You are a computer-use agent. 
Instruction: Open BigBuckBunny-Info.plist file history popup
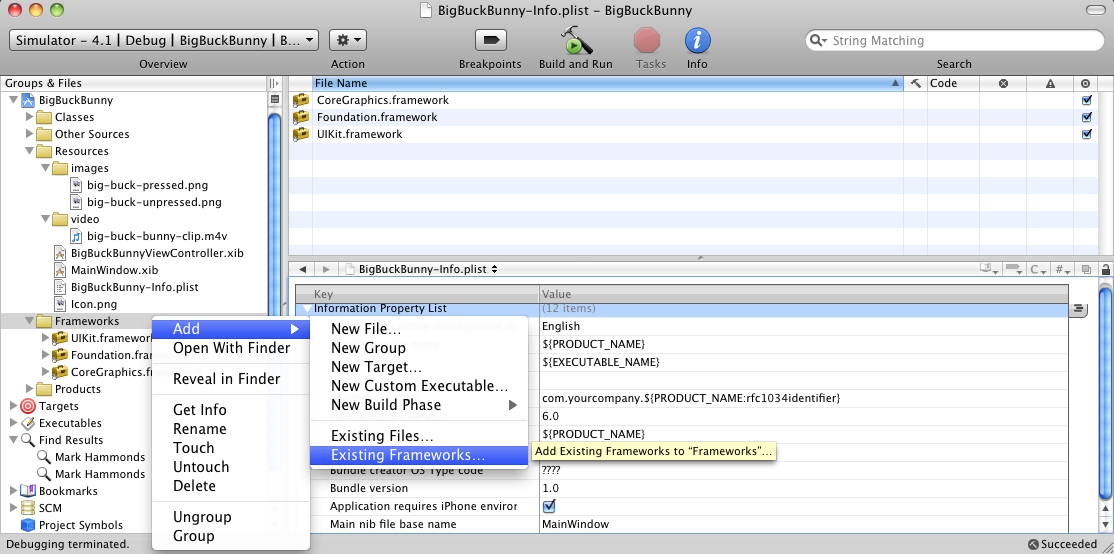pos(421,269)
